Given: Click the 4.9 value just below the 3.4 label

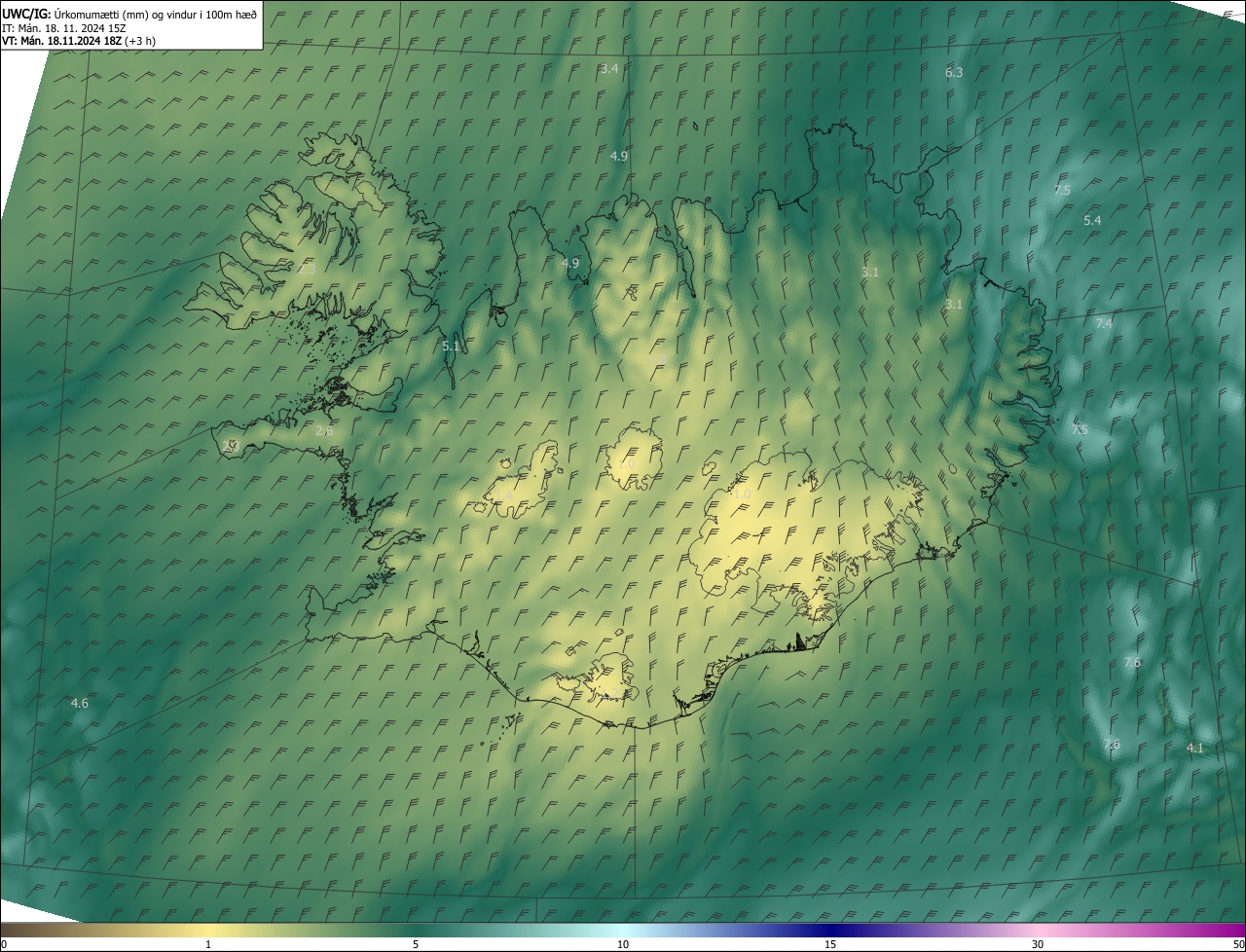Looking at the screenshot, I should (619, 157).
